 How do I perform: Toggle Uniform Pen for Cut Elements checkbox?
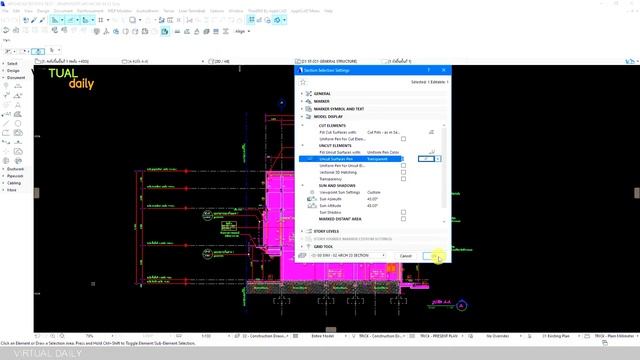[x=403, y=139]
